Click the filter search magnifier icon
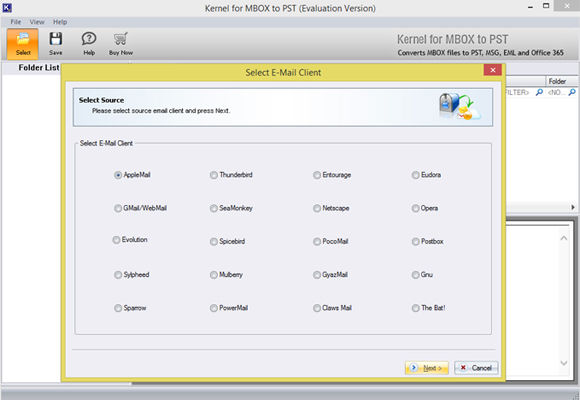Viewport: 580px width, 400px height. [539, 92]
